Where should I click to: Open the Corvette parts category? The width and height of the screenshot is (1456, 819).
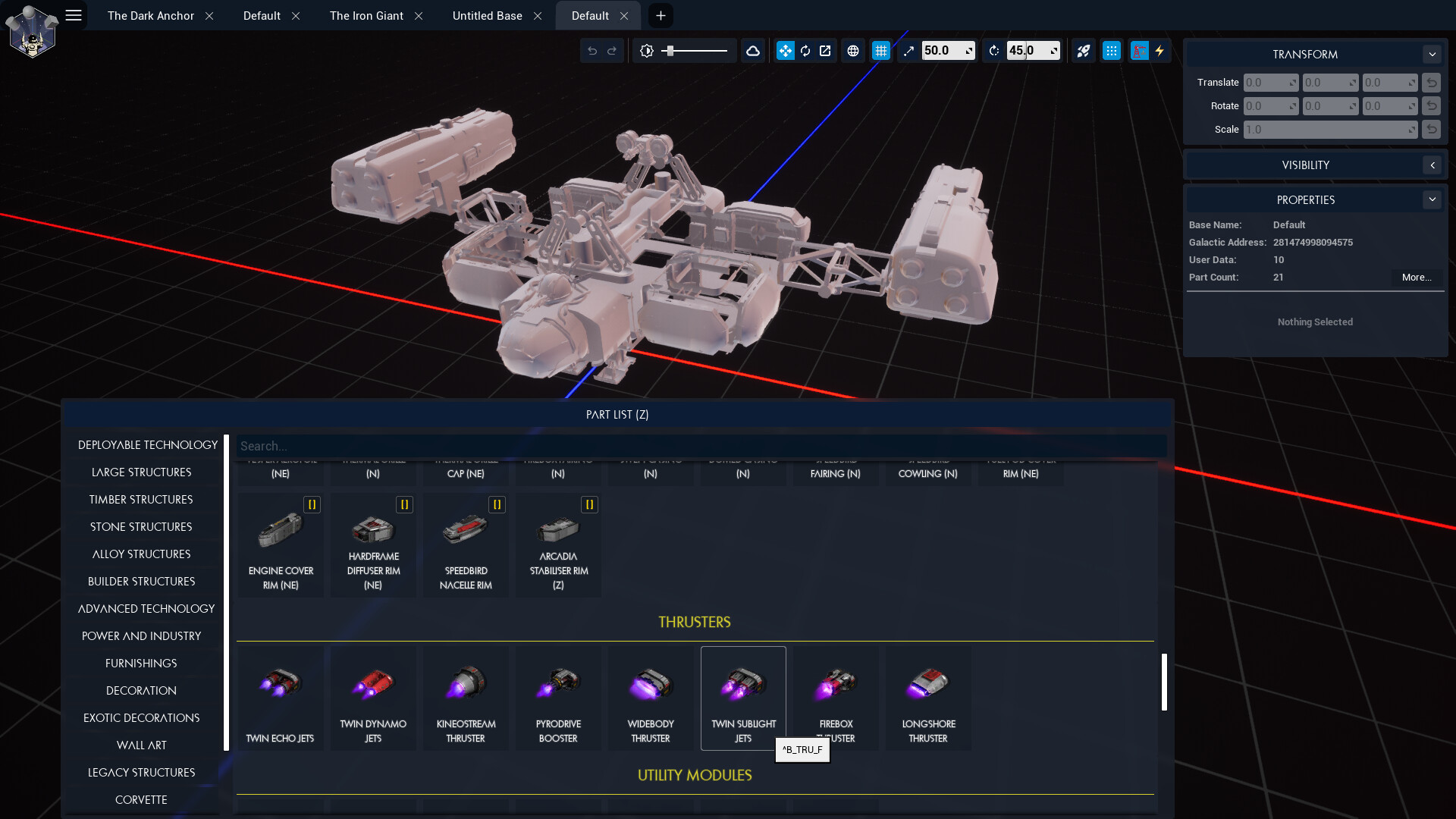[141, 799]
